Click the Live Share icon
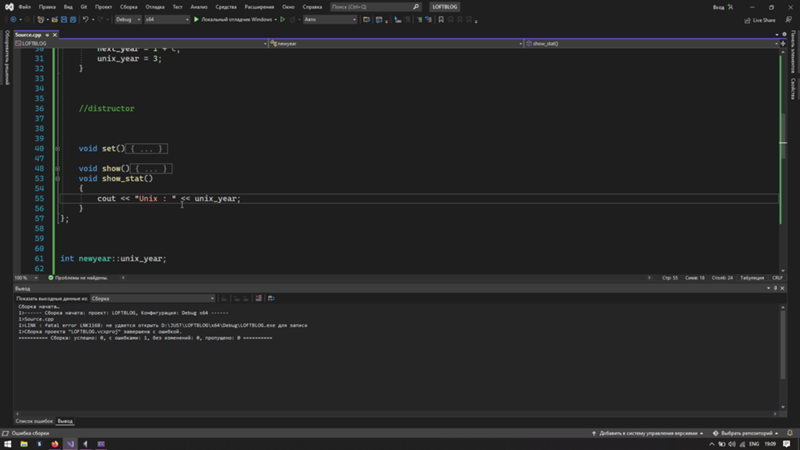The image size is (800, 450). [761, 19]
